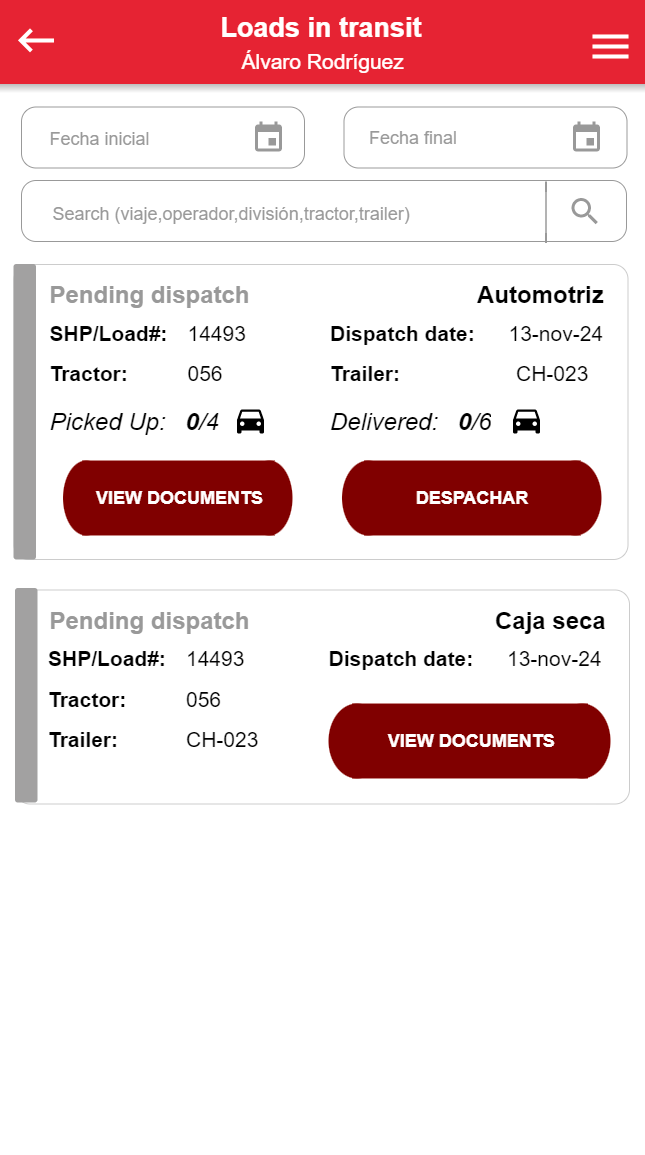Tap the Loads in transit title

coord(321,28)
